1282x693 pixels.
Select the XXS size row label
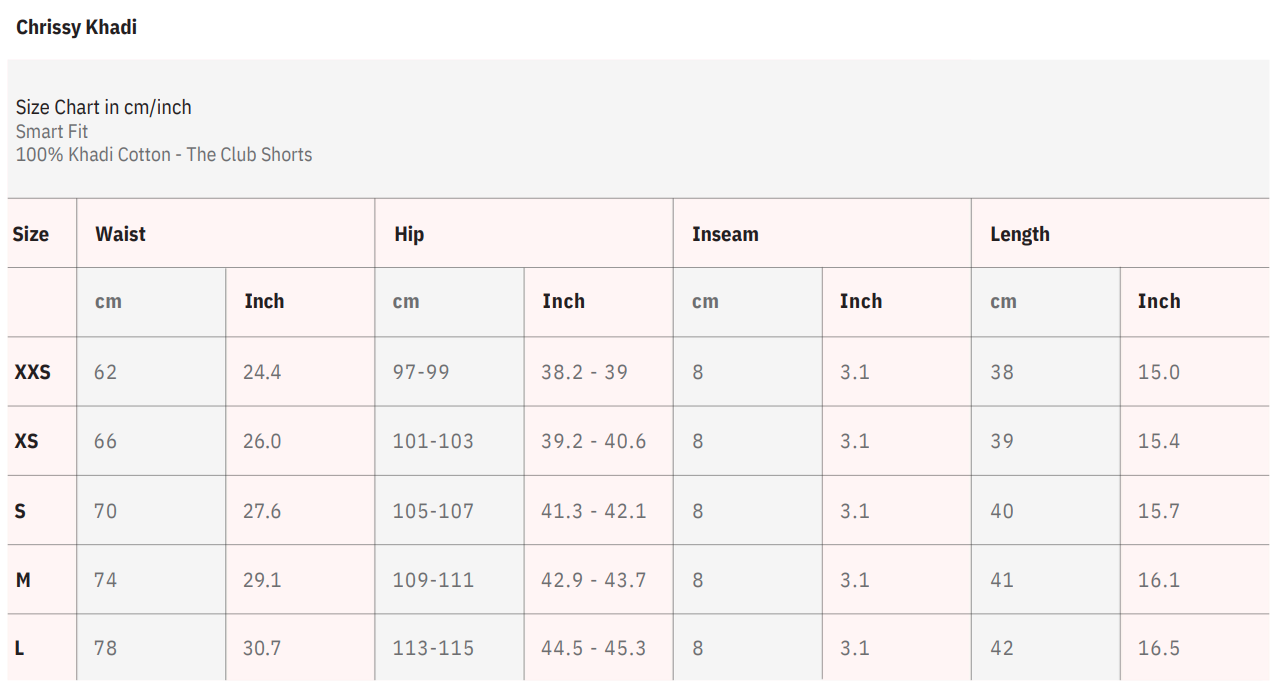tap(32, 372)
